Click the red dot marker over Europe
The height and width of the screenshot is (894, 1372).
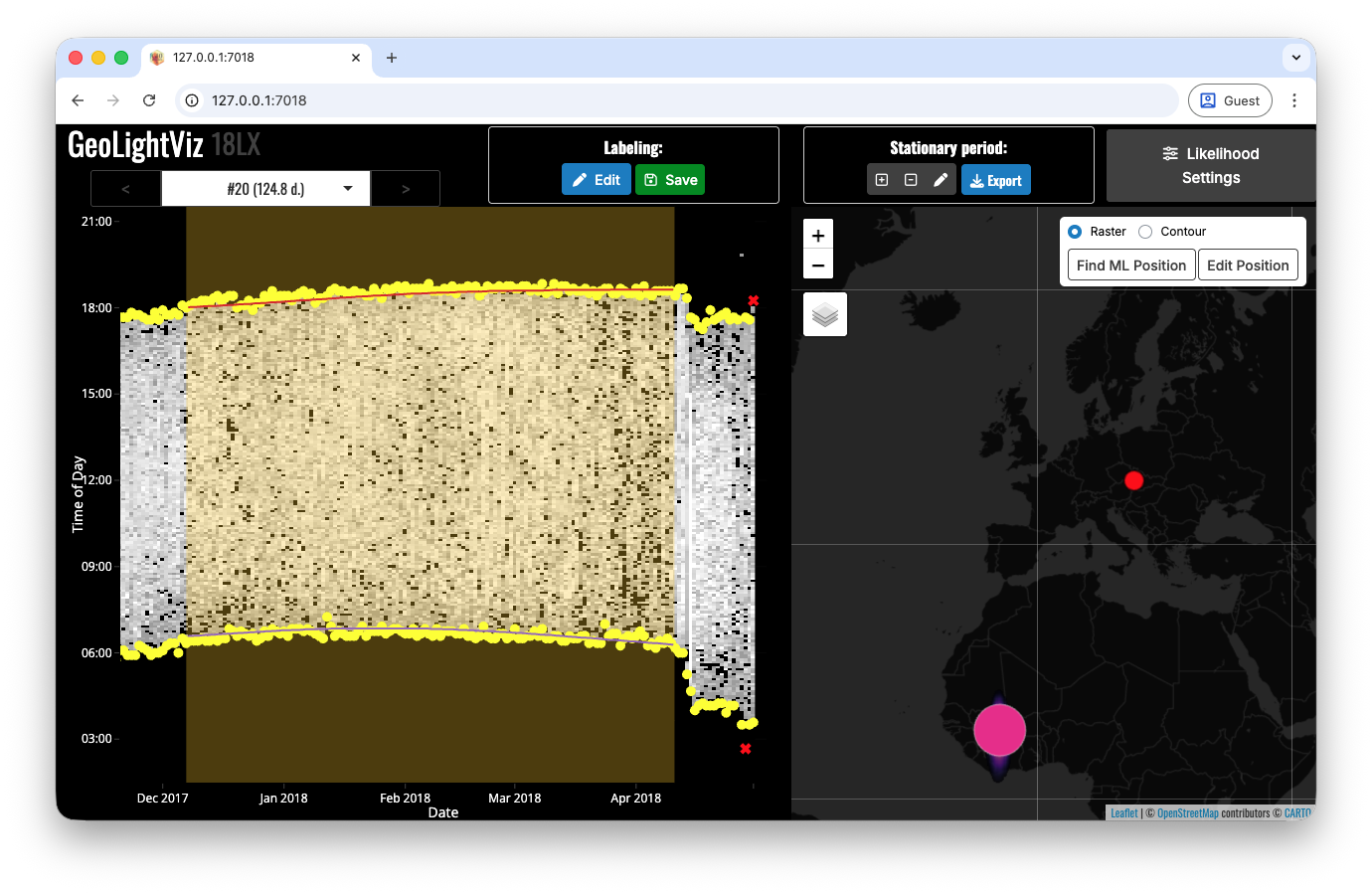pyautogui.click(x=1133, y=480)
